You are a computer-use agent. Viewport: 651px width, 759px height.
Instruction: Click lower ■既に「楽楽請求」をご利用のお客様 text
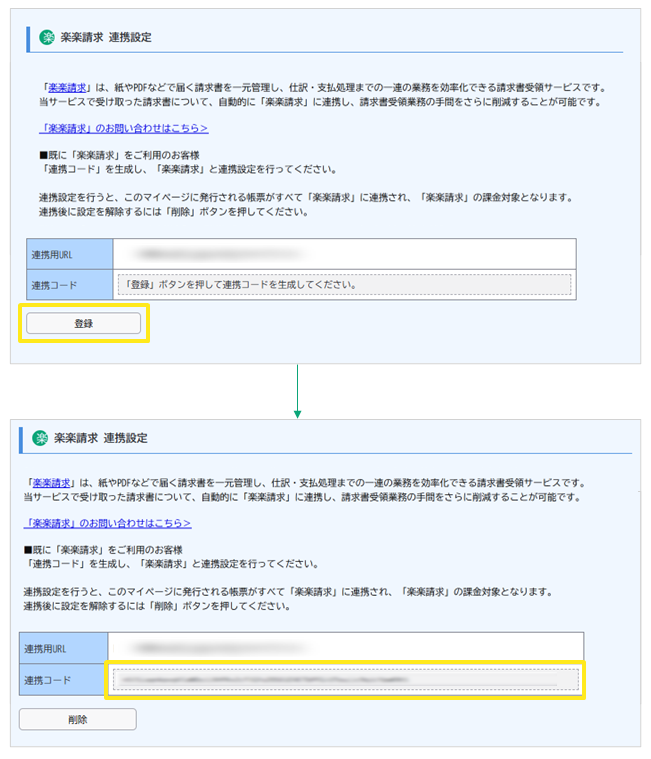pos(103,550)
